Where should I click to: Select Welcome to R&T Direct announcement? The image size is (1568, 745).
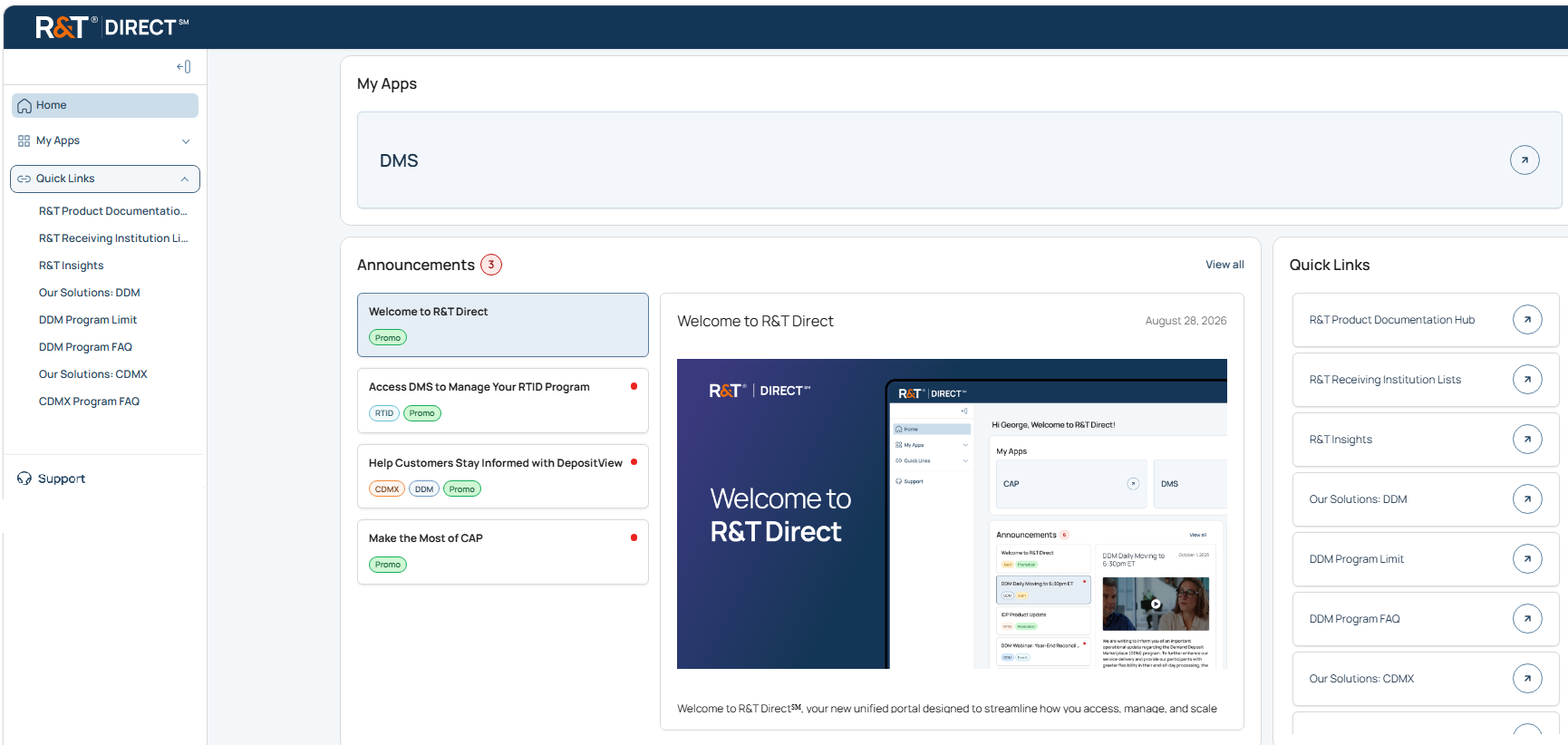pyautogui.click(x=503, y=324)
